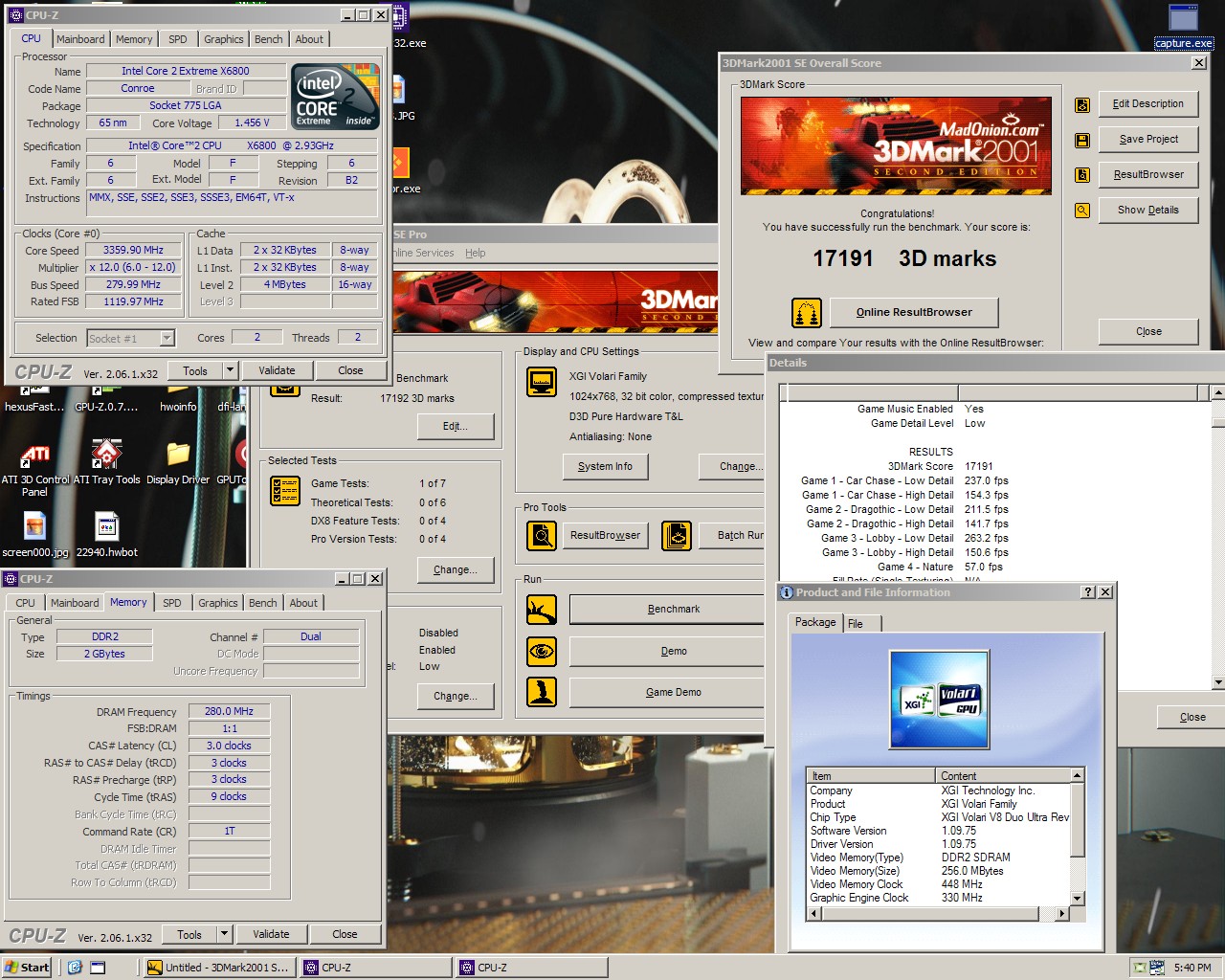The height and width of the screenshot is (980, 1225).
Task: Click the Online ResultBrowser button
Action: coord(914,312)
